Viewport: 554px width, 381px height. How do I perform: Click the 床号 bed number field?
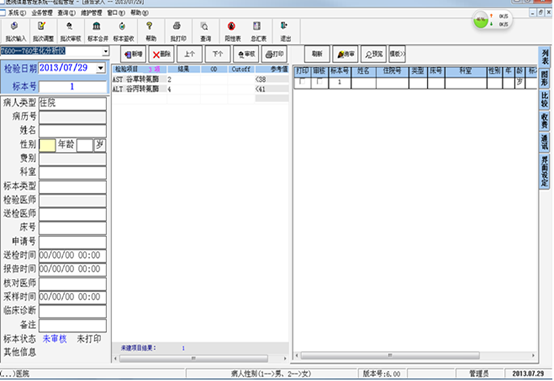[x=72, y=228]
